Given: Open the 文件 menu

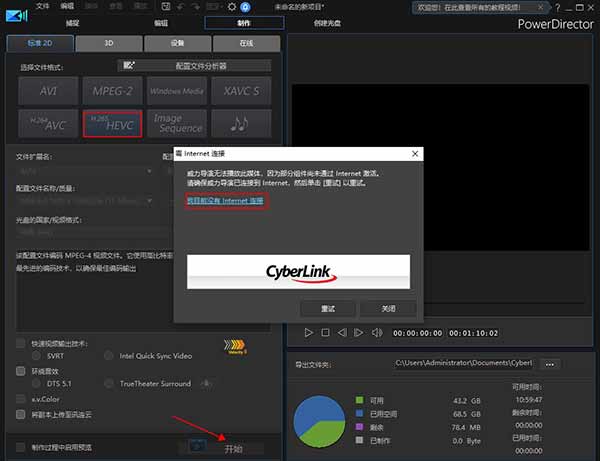Looking at the screenshot, I should click(x=42, y=6).
